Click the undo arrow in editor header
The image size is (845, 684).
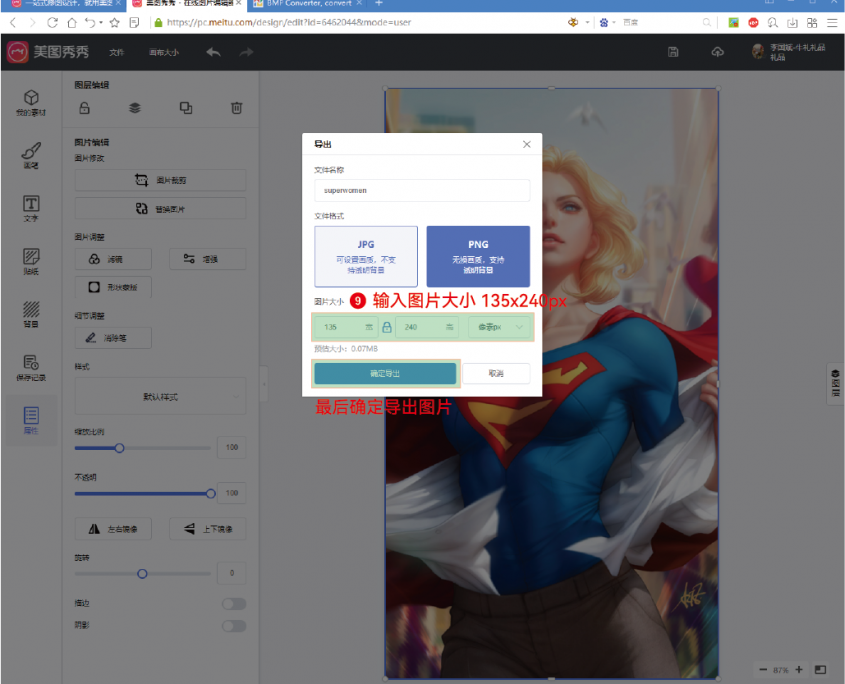tap(213, 52)
